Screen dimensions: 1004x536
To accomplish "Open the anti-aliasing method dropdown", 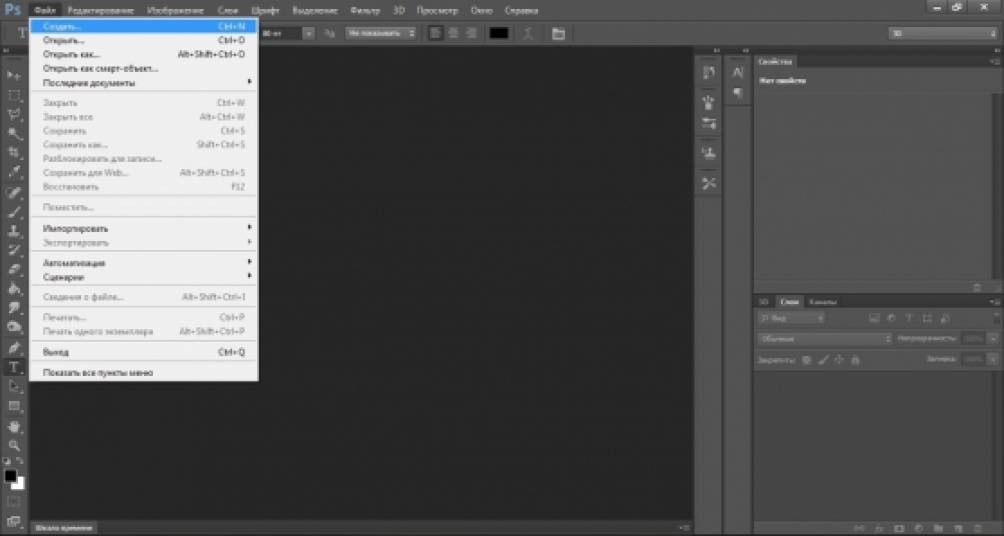I will 380,33.
